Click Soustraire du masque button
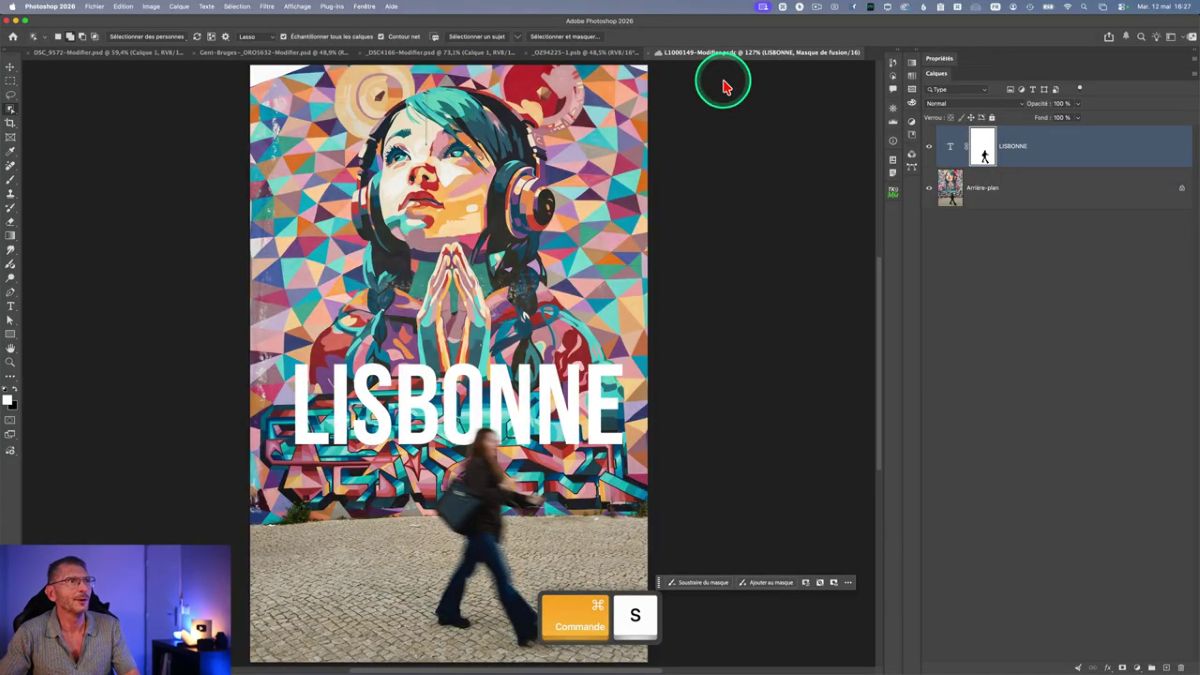 pos(698,583)
